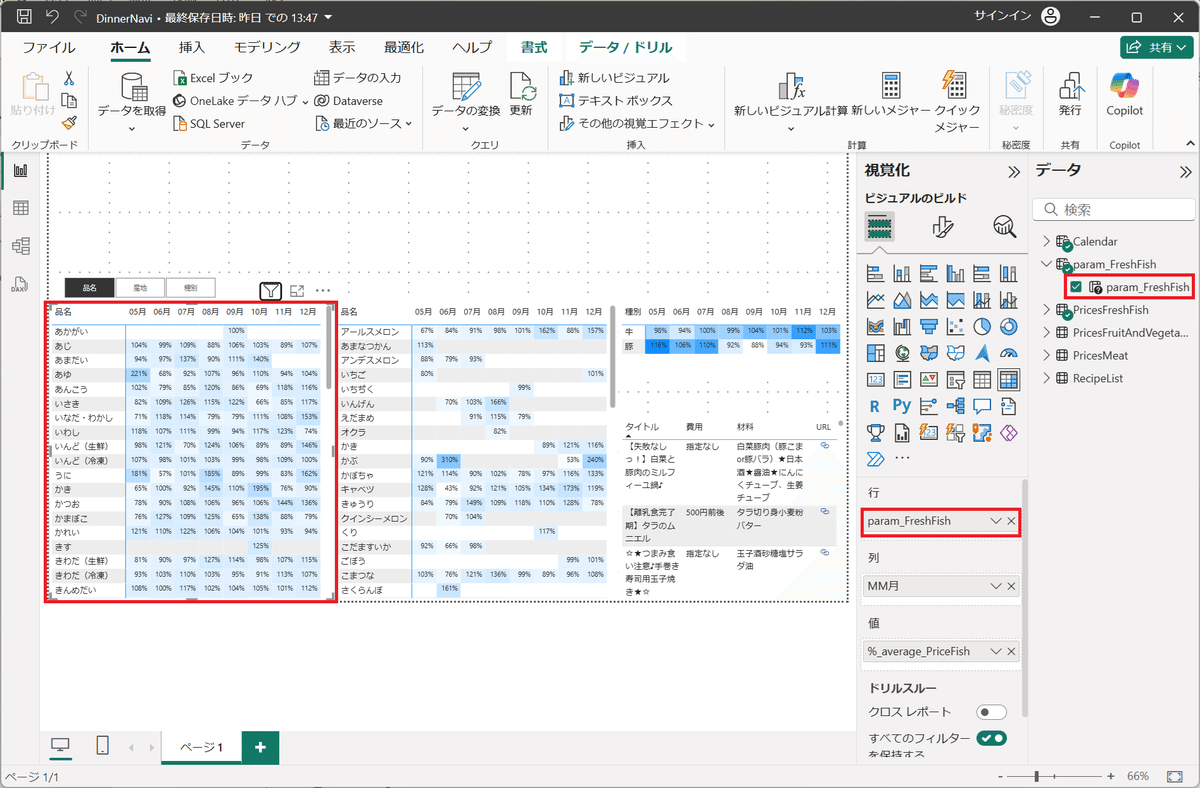Select the funnel chart visual type
1200x788 pixels.
coord(929,326)
